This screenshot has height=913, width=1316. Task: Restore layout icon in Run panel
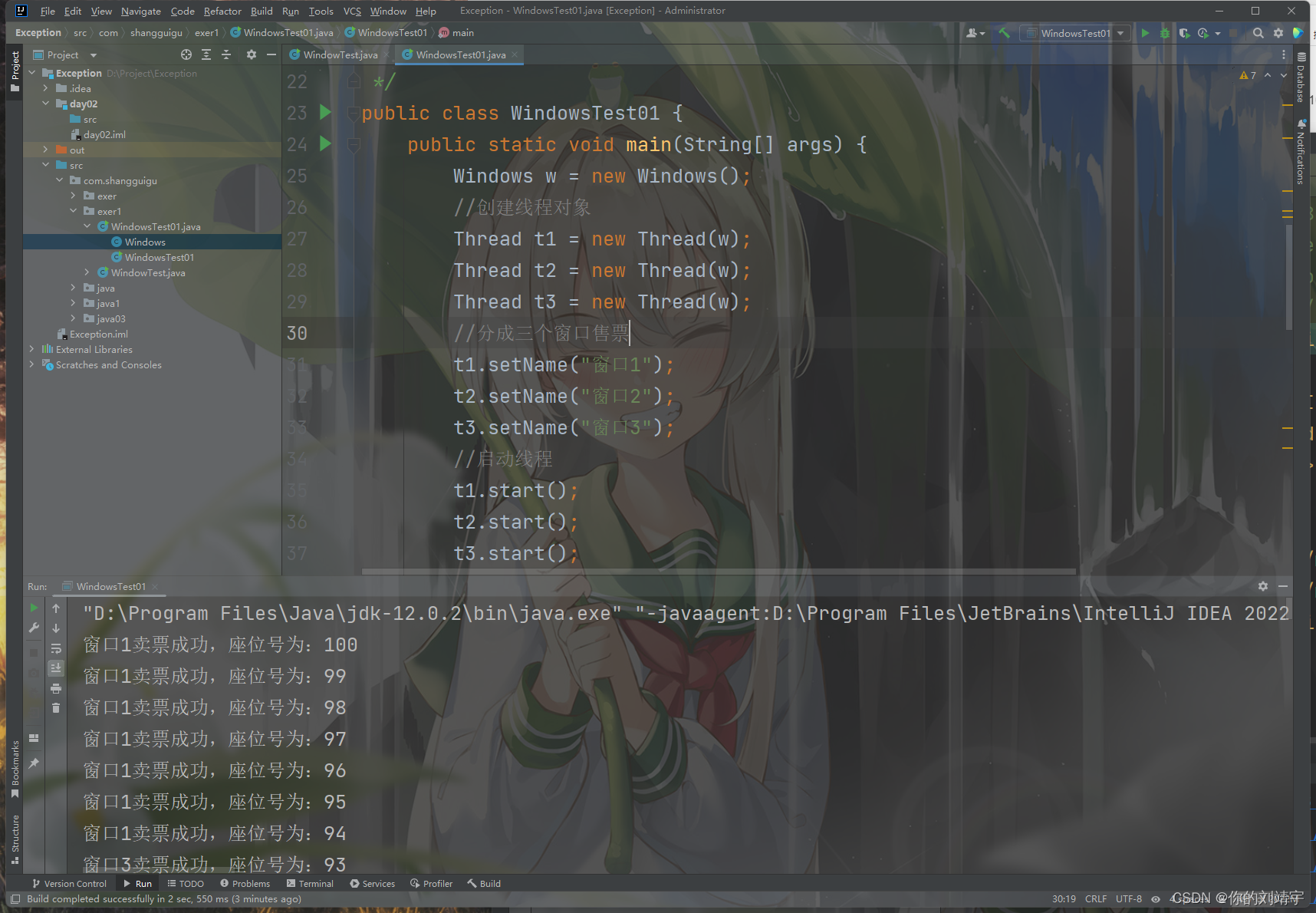pyautogui.click(x=34, y=738)
